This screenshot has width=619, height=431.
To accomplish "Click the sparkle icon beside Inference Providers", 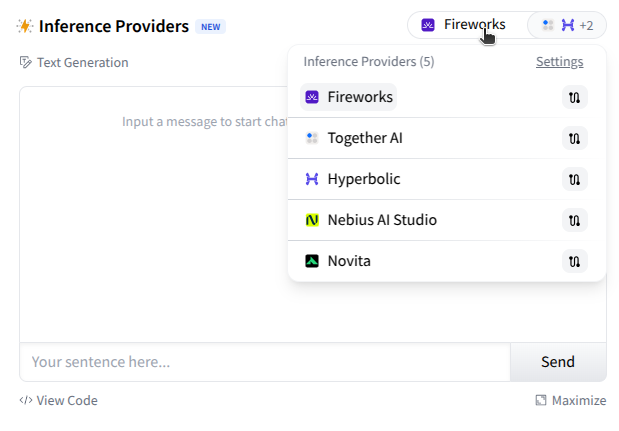I will (x=25, y=26).
